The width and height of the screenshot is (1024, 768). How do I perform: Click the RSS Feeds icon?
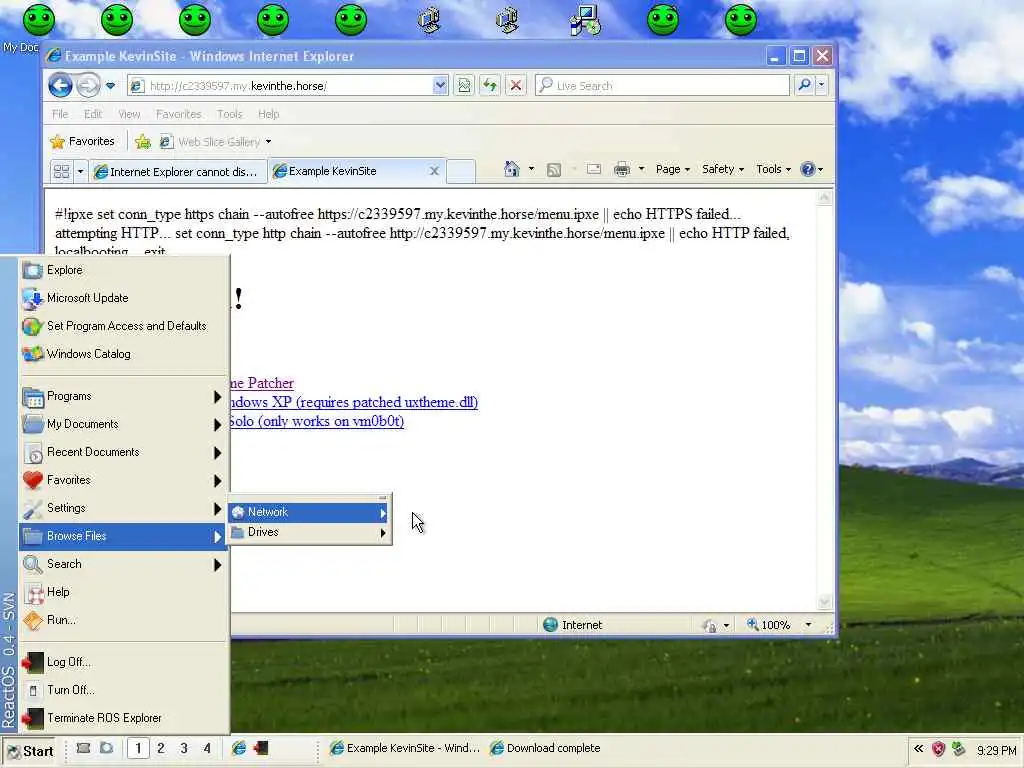554,170
